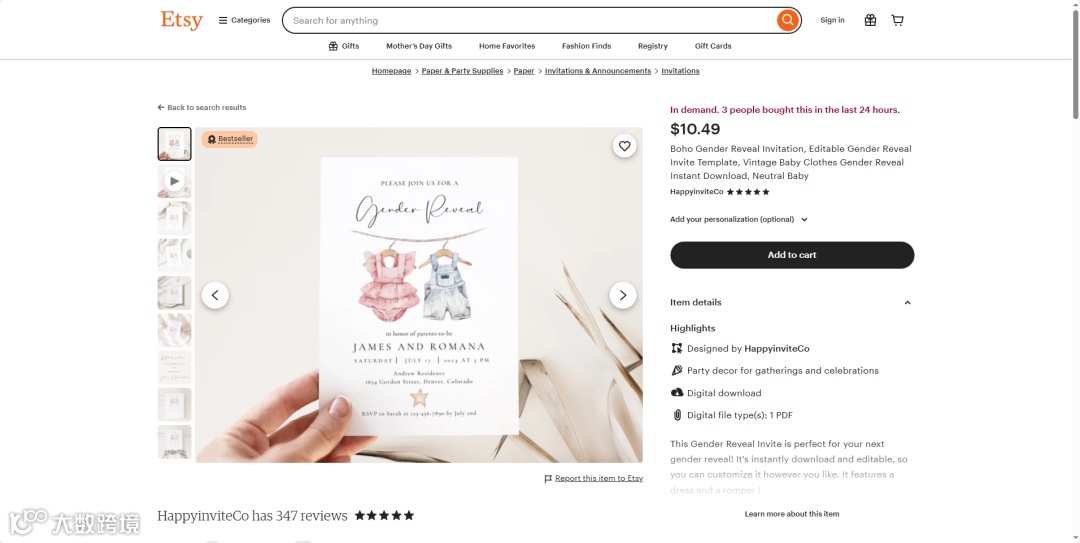Show next product image with right arrow
Image resolution: width=1080 pixels, height=543 pixels.
623,295
